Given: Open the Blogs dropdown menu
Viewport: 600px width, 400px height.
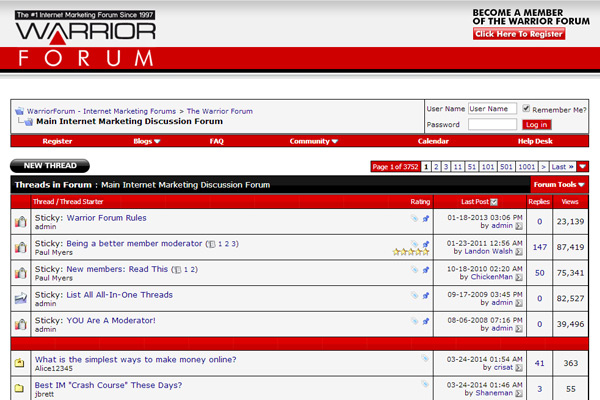Looking at the screenshot, I should pos(146,141).
